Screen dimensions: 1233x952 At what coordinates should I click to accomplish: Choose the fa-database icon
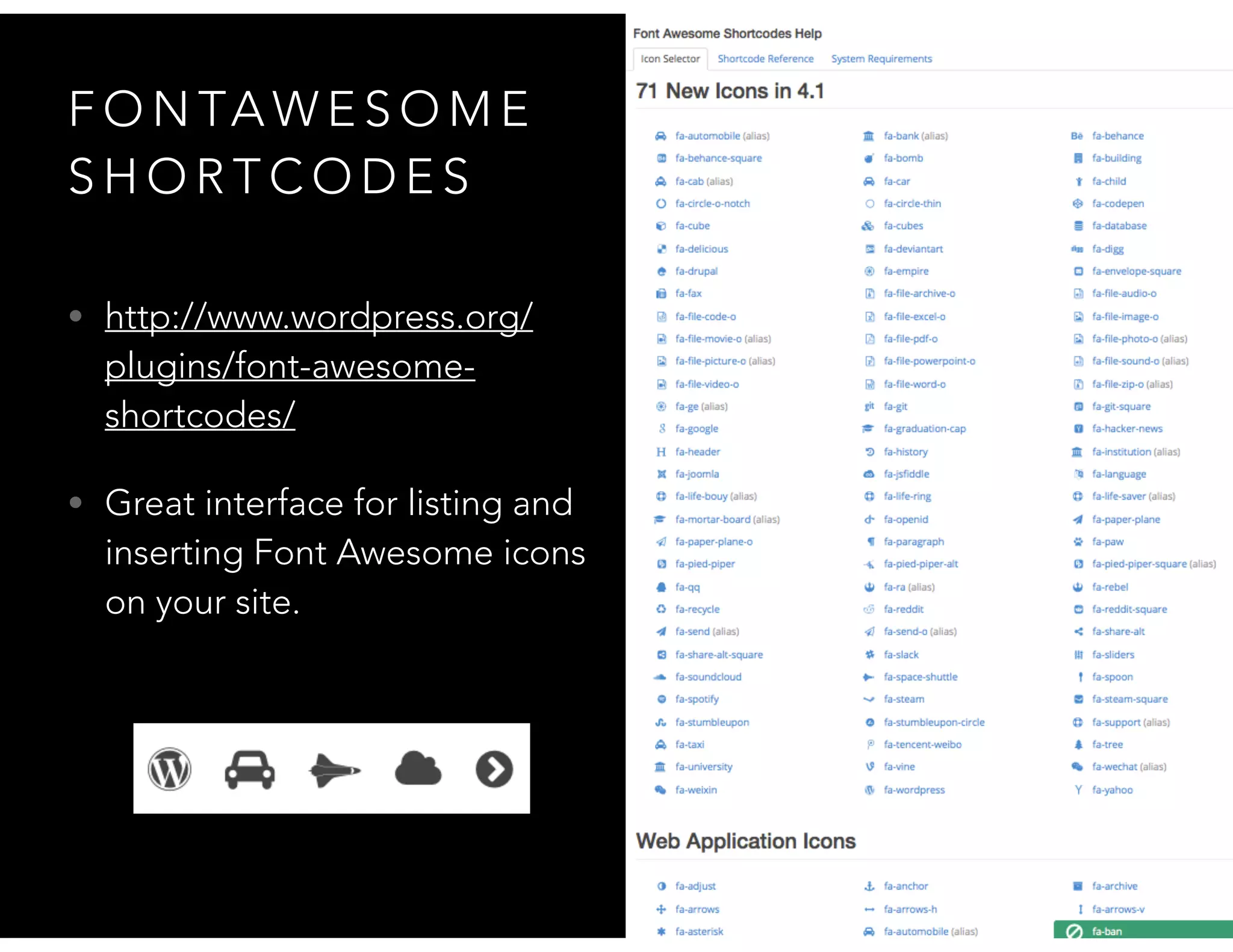coord(1078,226)
